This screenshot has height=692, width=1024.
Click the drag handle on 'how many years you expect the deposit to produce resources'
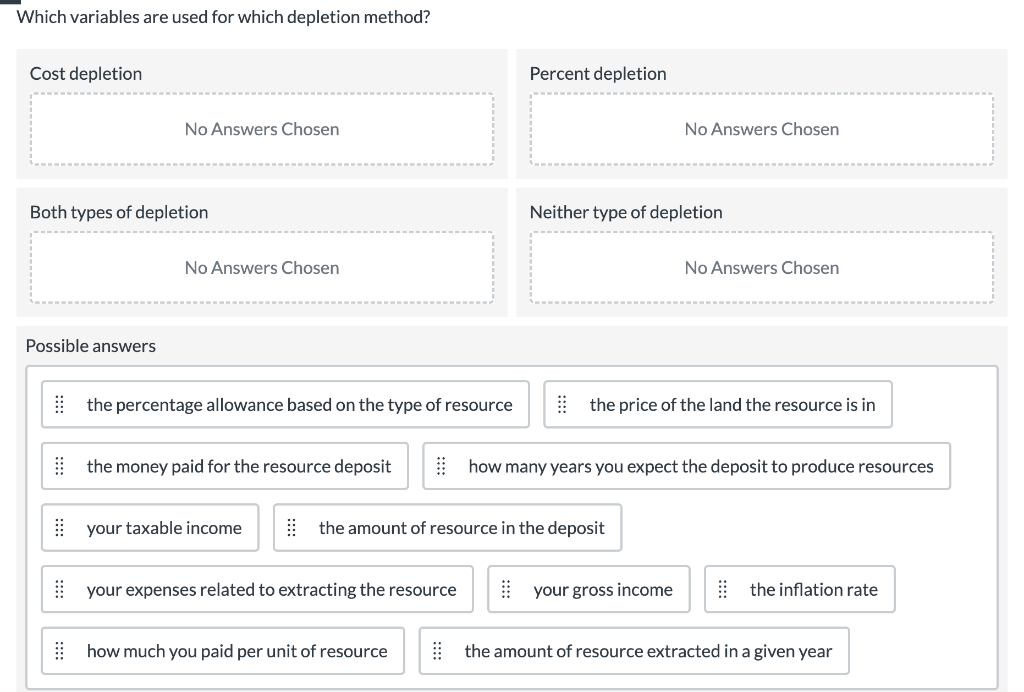(x=440, y=466)
